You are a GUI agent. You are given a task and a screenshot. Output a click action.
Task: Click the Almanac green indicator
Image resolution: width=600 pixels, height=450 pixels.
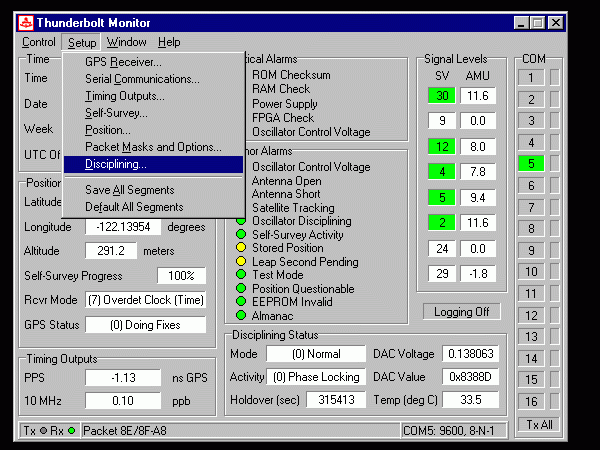tap(241, 315)
